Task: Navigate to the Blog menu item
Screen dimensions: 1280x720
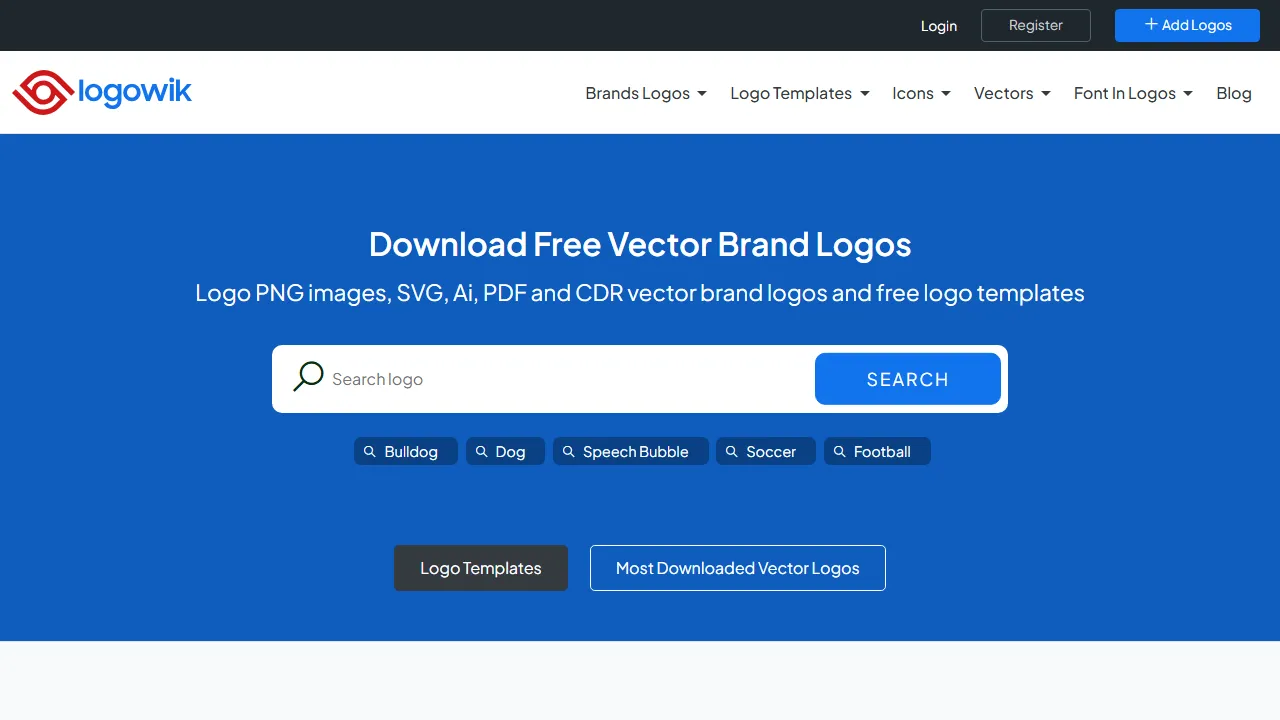Action: pyautogui.click(x=1233, y=93)
